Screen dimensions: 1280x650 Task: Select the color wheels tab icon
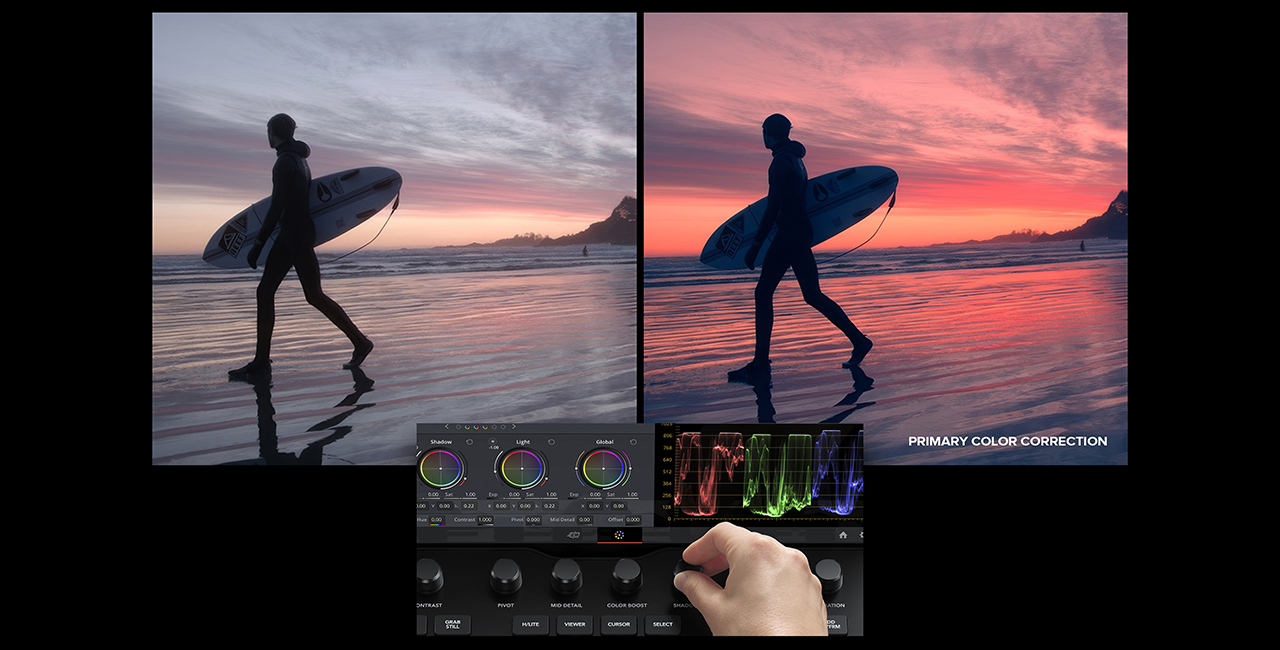coord(620,535)
